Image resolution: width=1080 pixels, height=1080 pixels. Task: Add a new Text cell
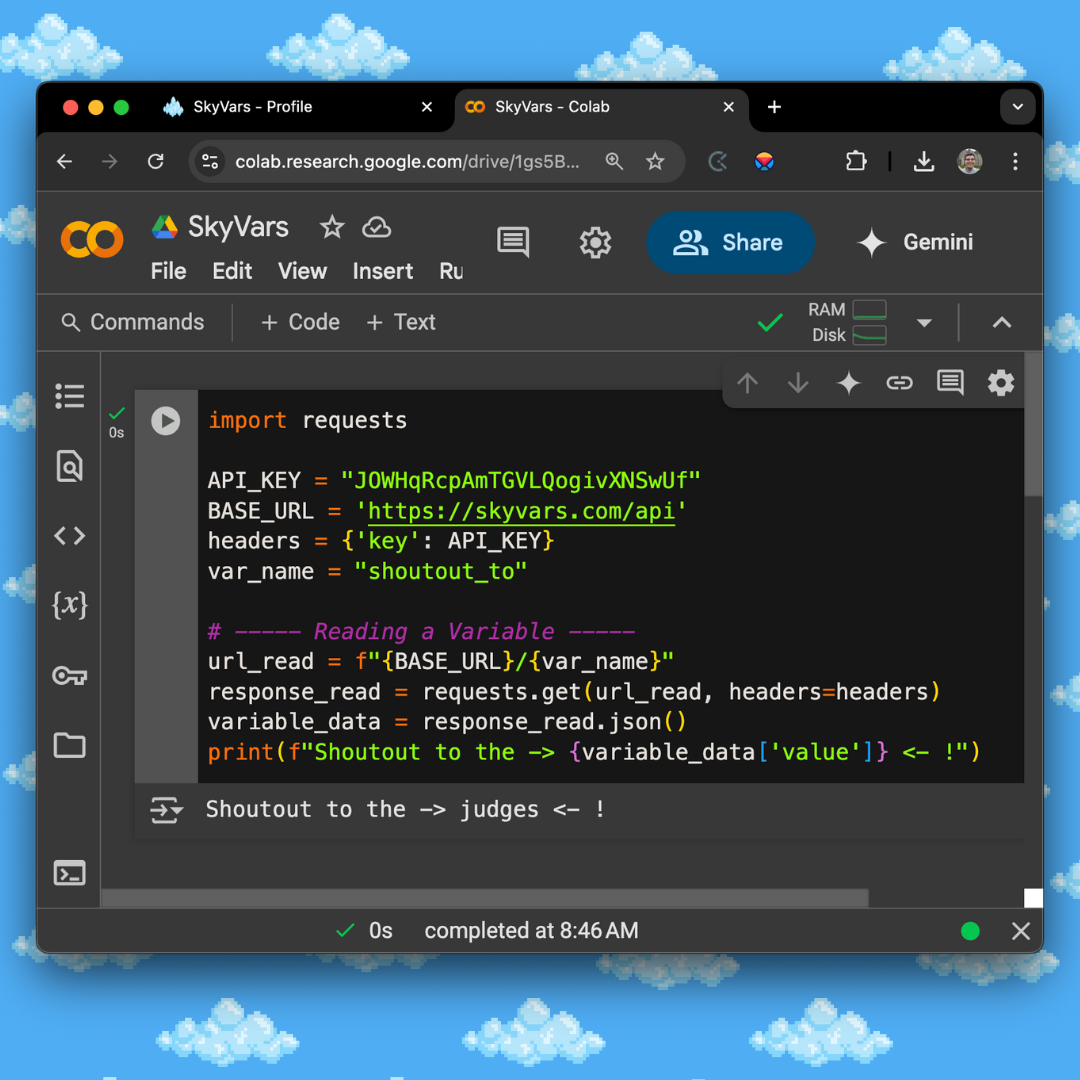click(x=401, y=322)
